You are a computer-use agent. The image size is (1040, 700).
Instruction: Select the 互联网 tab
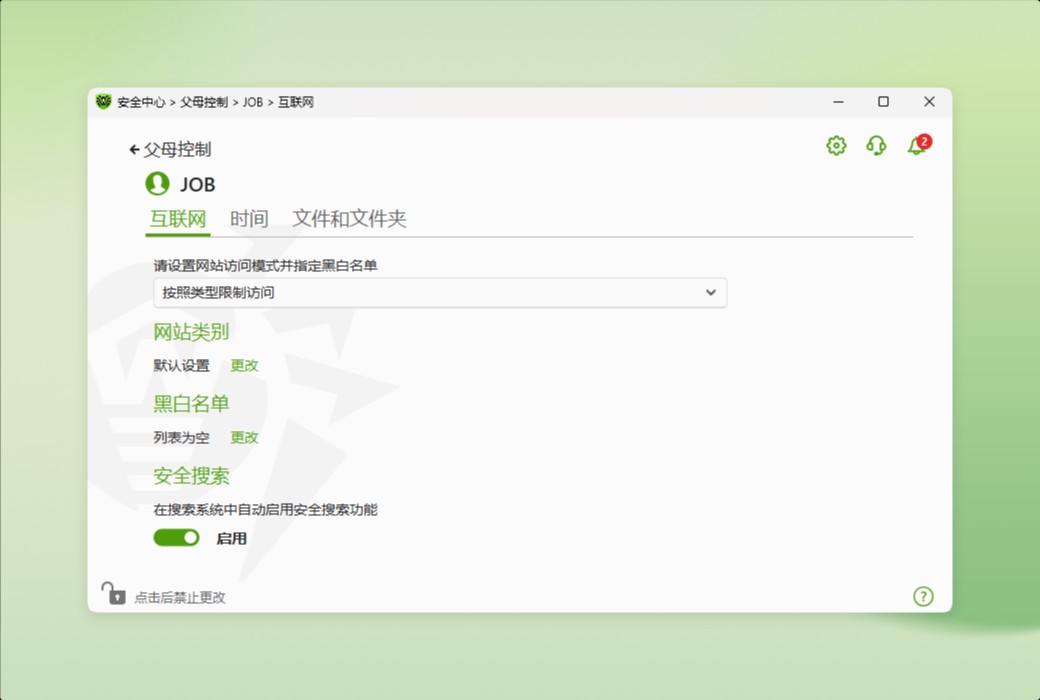(x=178, y=218)
